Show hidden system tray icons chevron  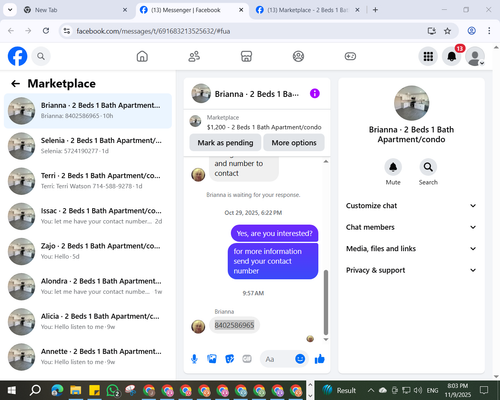[x=371, y=390]
